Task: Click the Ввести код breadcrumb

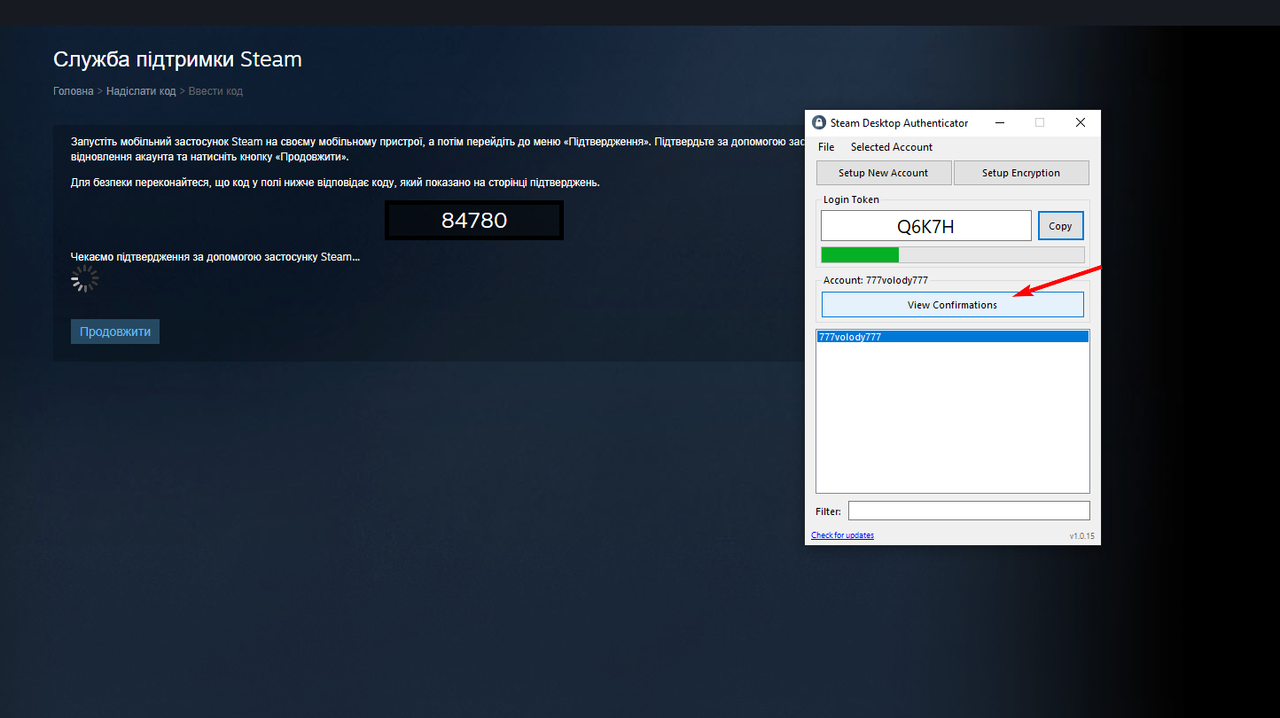Action: pyautogui.click(x=215, y=91)
